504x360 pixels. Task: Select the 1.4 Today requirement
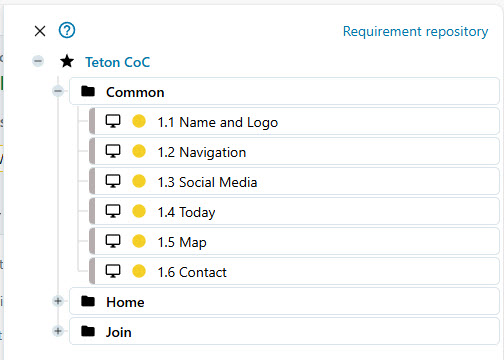[294, 211]
